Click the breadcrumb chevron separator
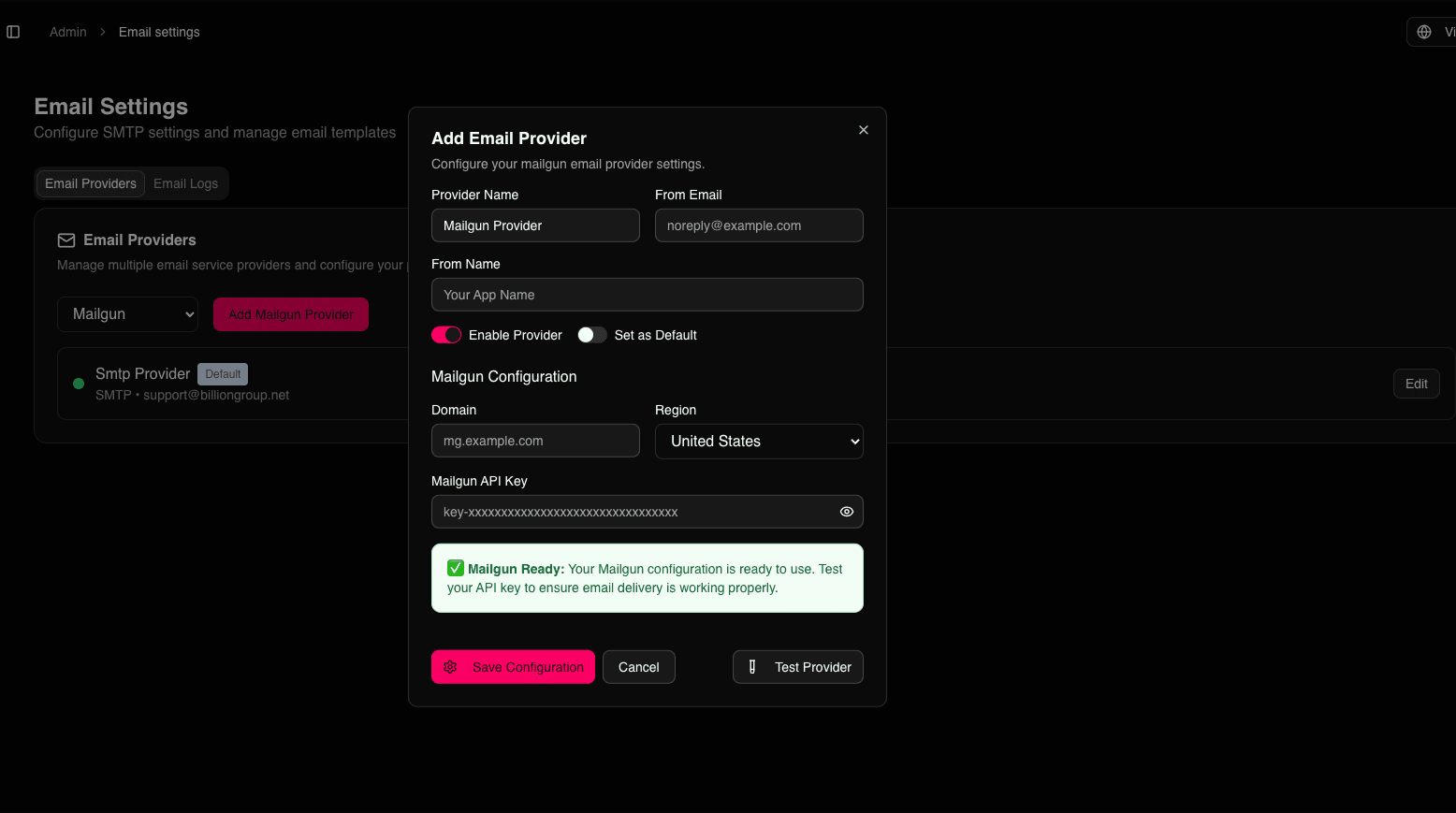Image resolution: width=1456 pixels, height=813 pixels. point(103,32)
